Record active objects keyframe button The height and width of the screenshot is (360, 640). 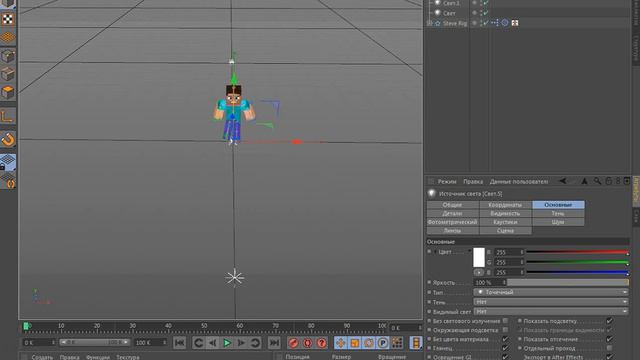293,343
